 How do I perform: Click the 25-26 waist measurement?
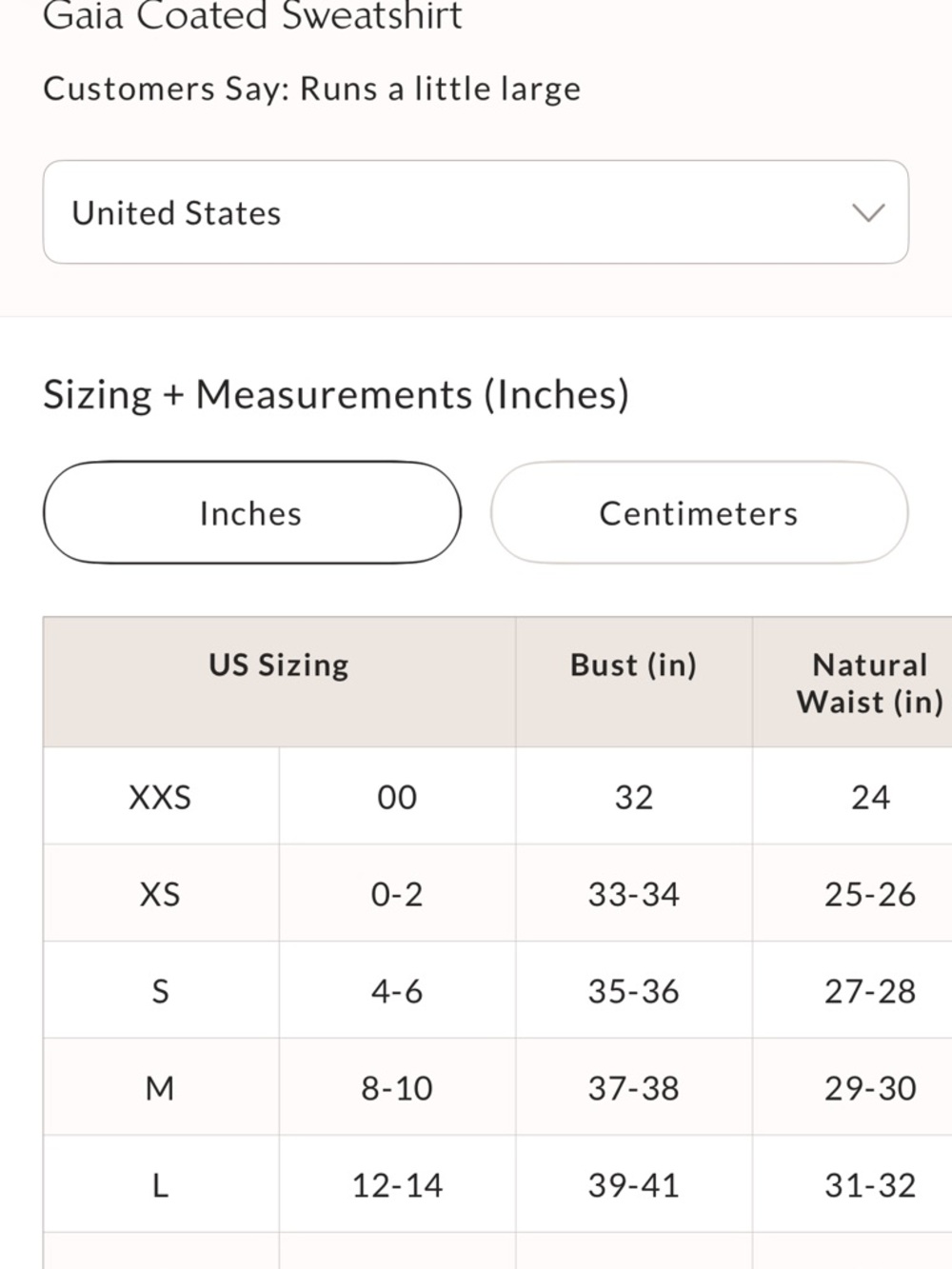pyautogui.click(x=870, y=894)
